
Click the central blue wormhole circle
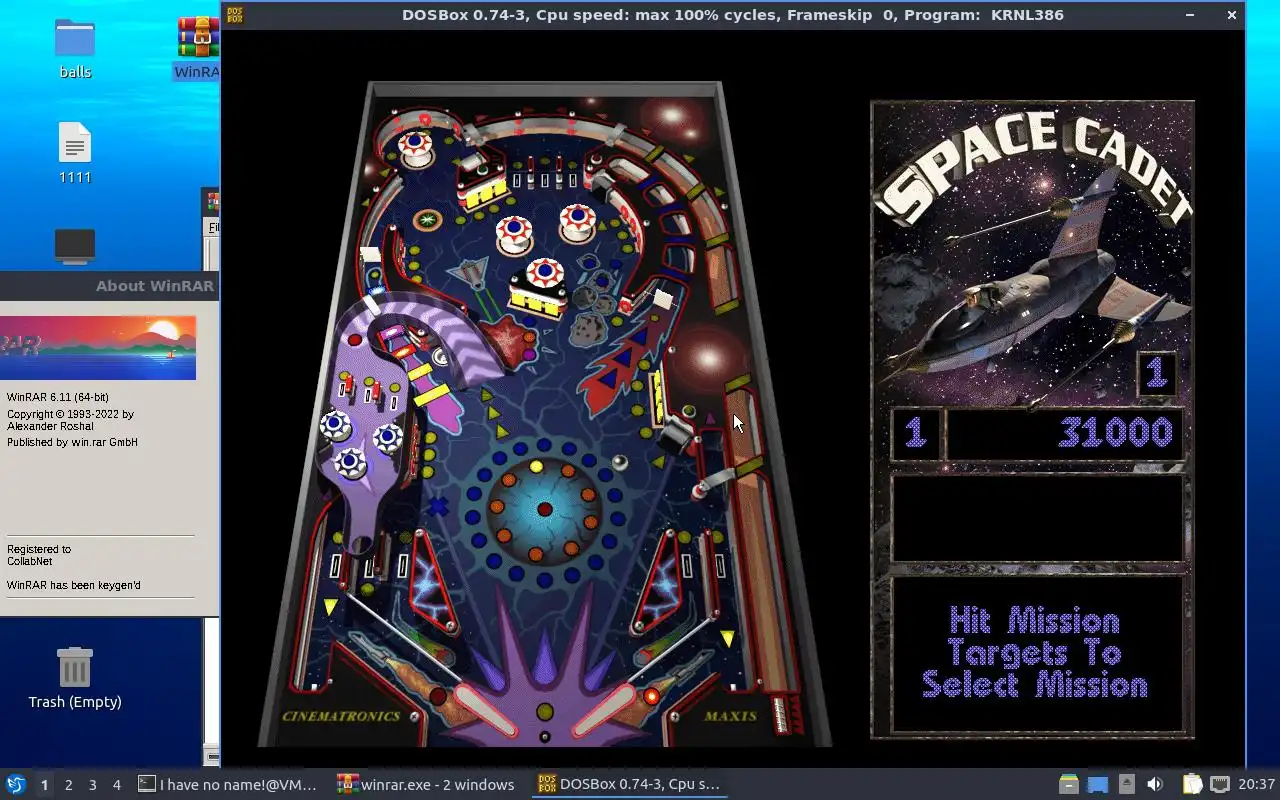tap(544, 510)
